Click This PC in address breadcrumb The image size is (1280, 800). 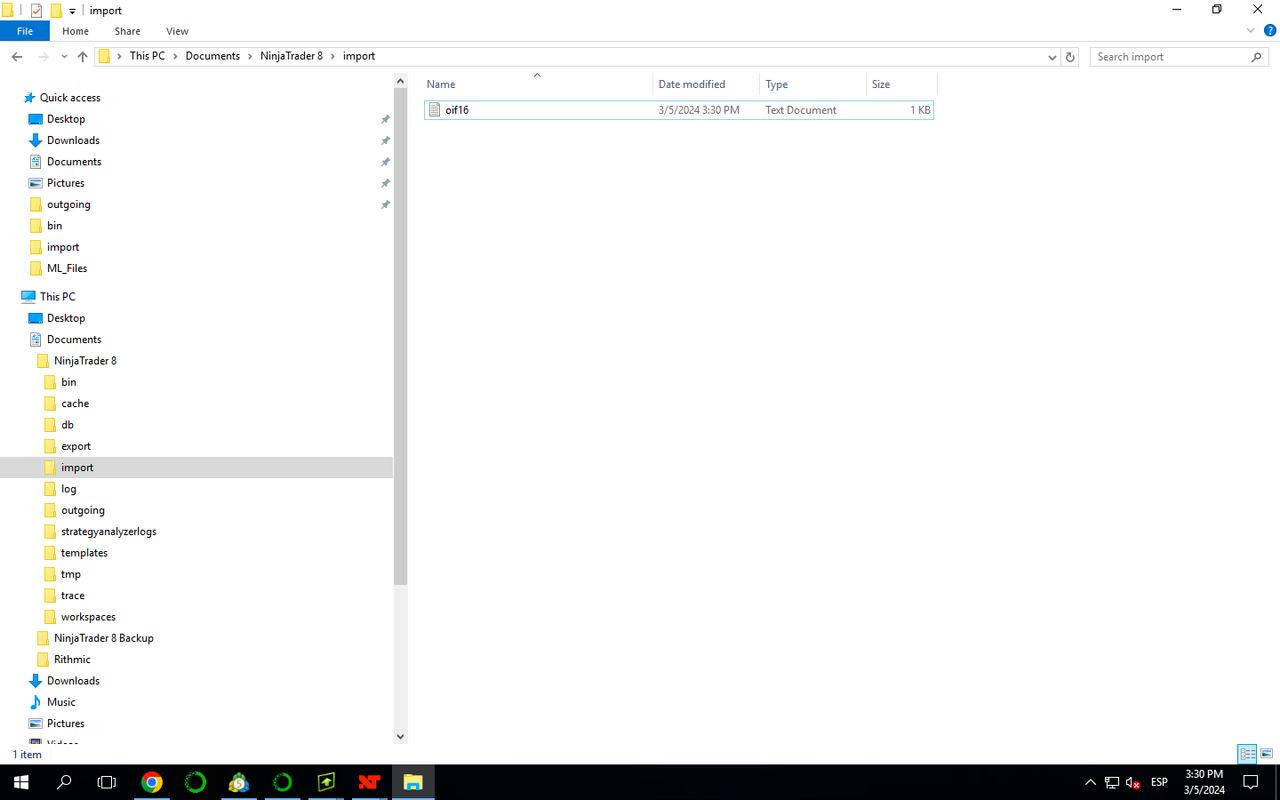pyautogui.click(x=147, y=56)
